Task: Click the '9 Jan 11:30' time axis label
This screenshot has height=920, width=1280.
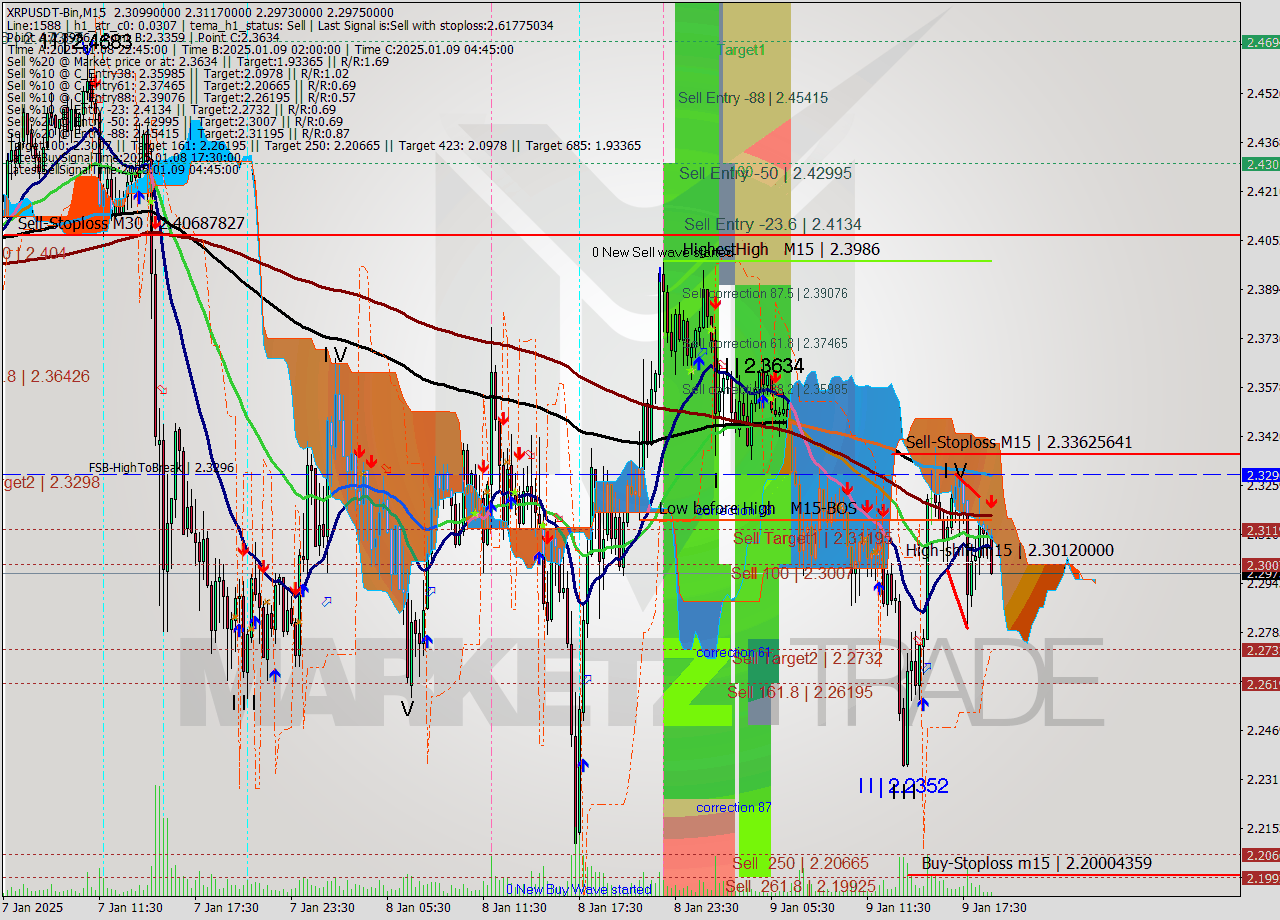Action: click(898, 908)
